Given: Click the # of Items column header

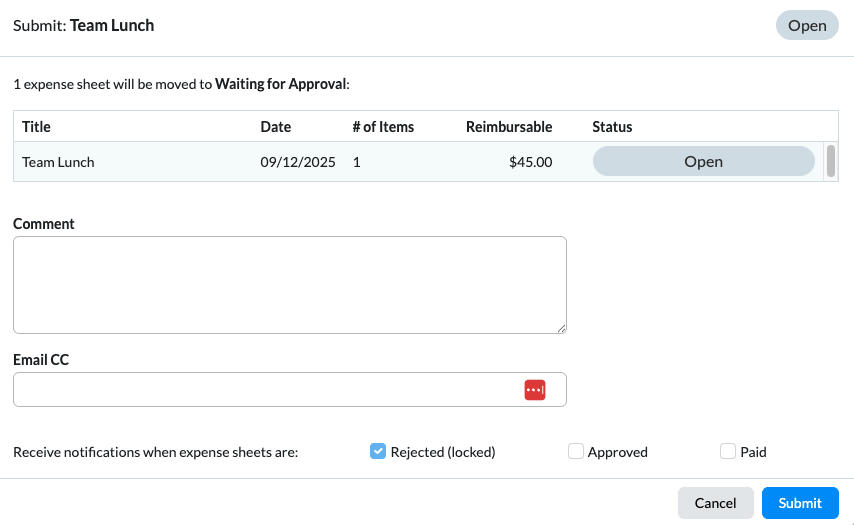Looking at the screenshot, I should point(383,127).
